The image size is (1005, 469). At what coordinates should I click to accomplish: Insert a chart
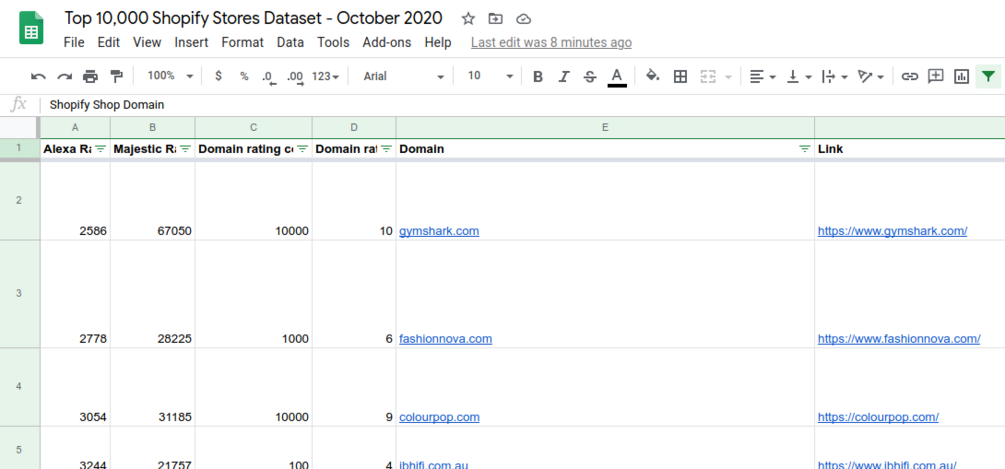[961, 77]
